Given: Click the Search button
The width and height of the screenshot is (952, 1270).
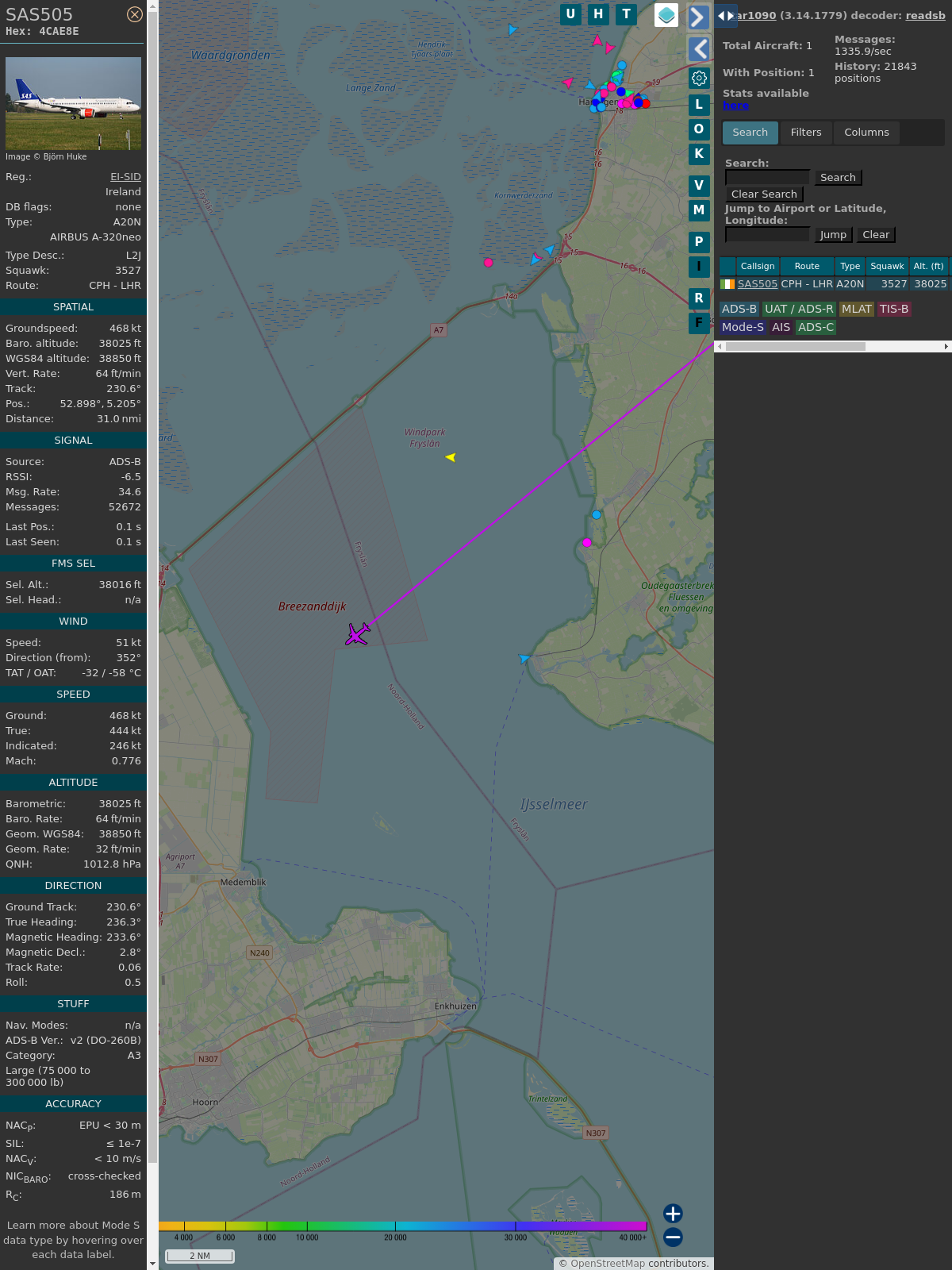Looking at the screenshot, I should pyautogui.click(x=838, y=178).
